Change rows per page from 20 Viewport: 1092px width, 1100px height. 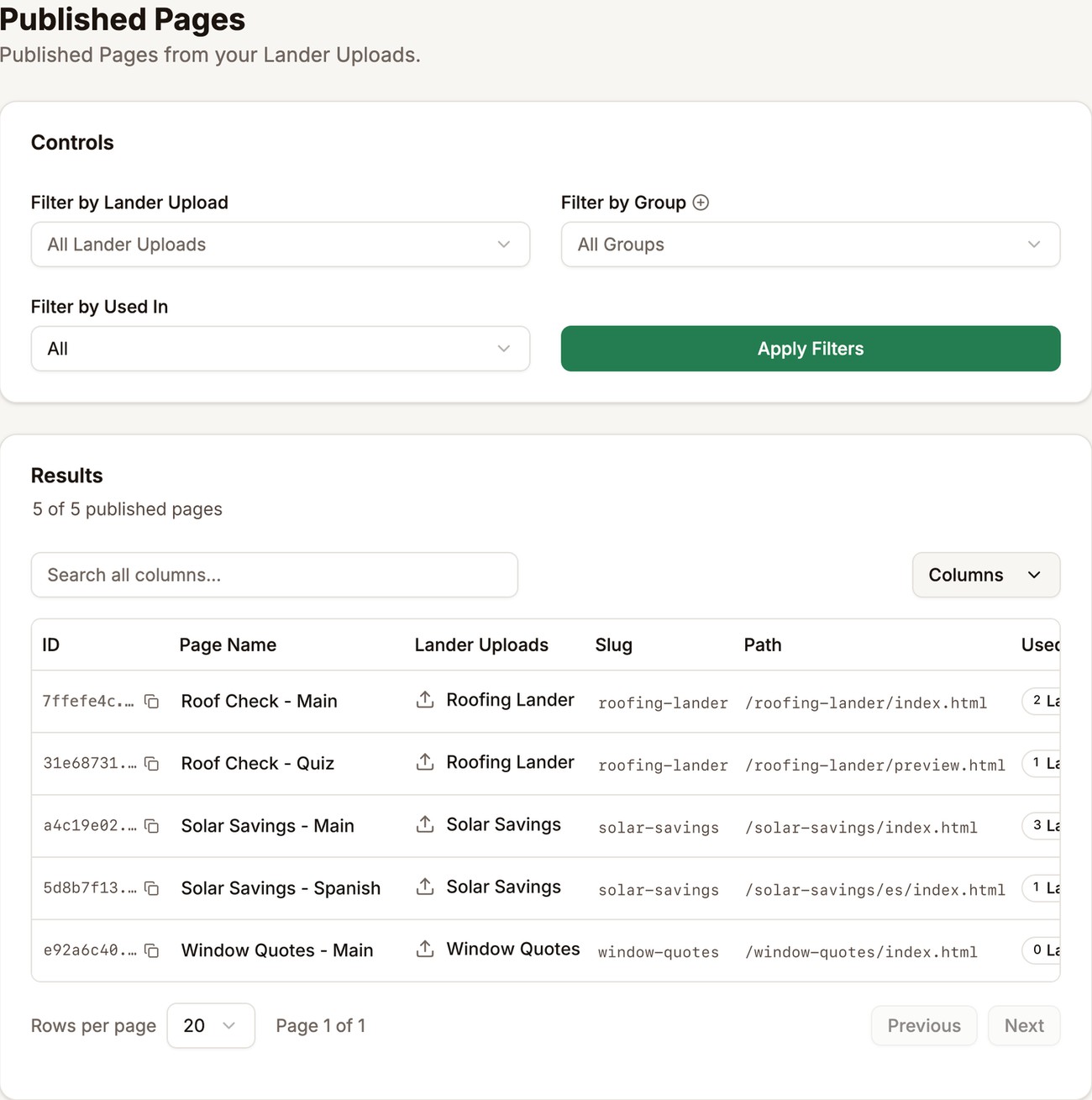tap(211, 1025)
